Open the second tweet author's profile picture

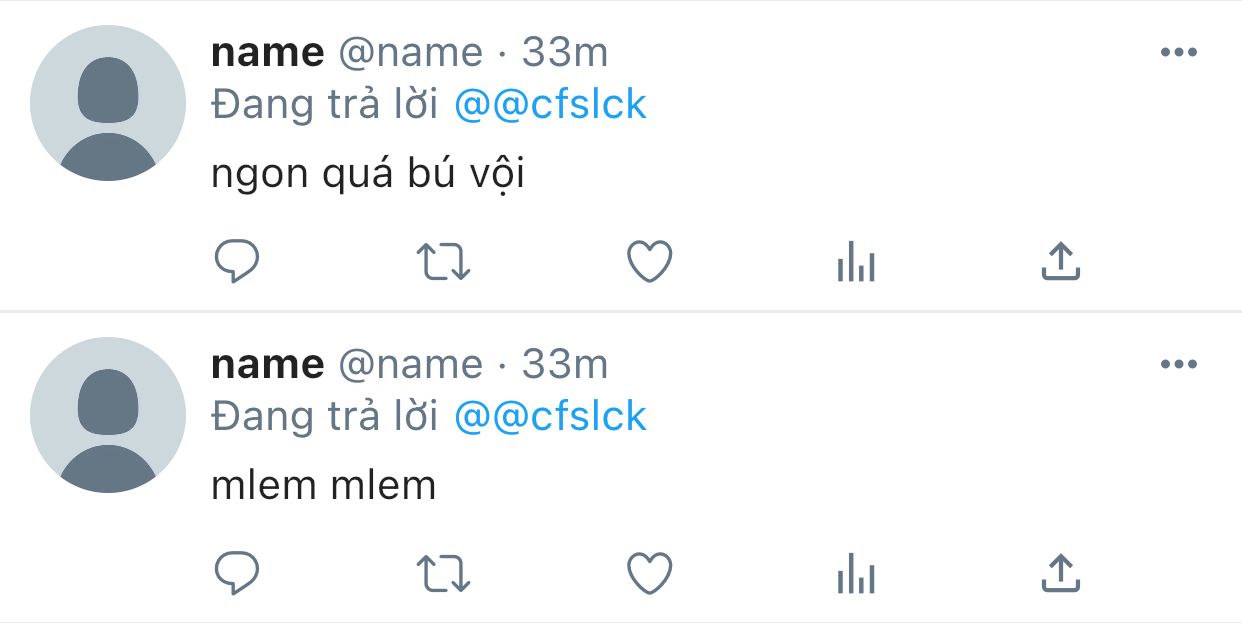click(108, 415)
